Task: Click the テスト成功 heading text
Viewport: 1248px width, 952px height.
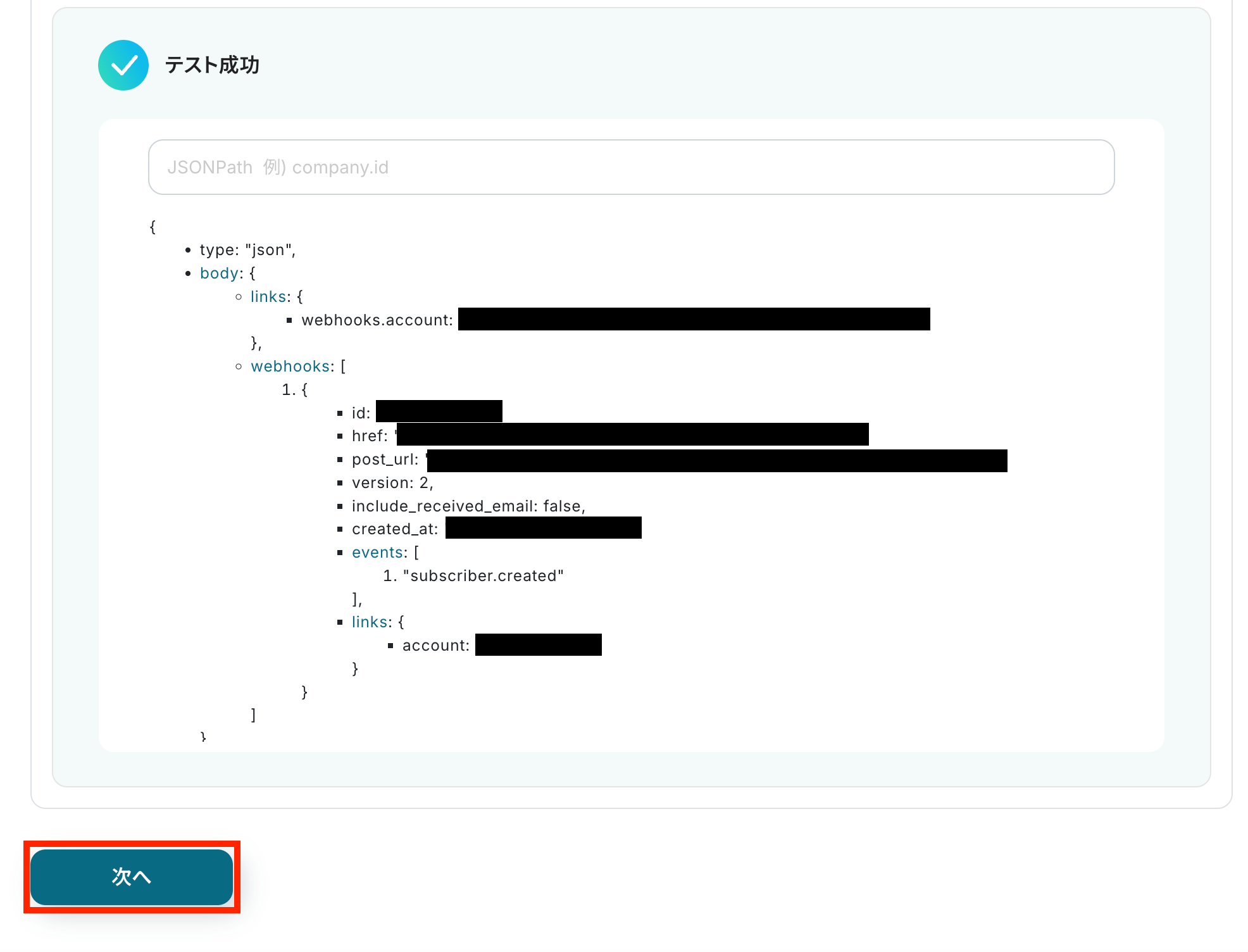Action: [x=212, y=65]
